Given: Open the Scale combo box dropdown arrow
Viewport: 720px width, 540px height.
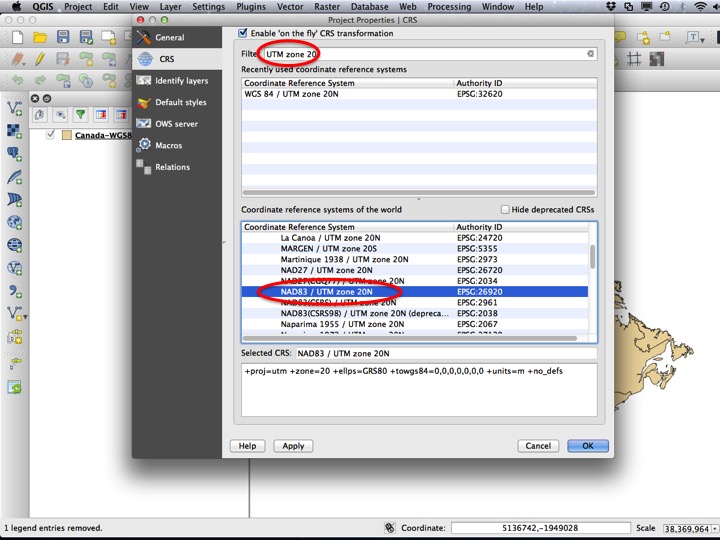Looking at the screenshot, I should click(714, 529).
